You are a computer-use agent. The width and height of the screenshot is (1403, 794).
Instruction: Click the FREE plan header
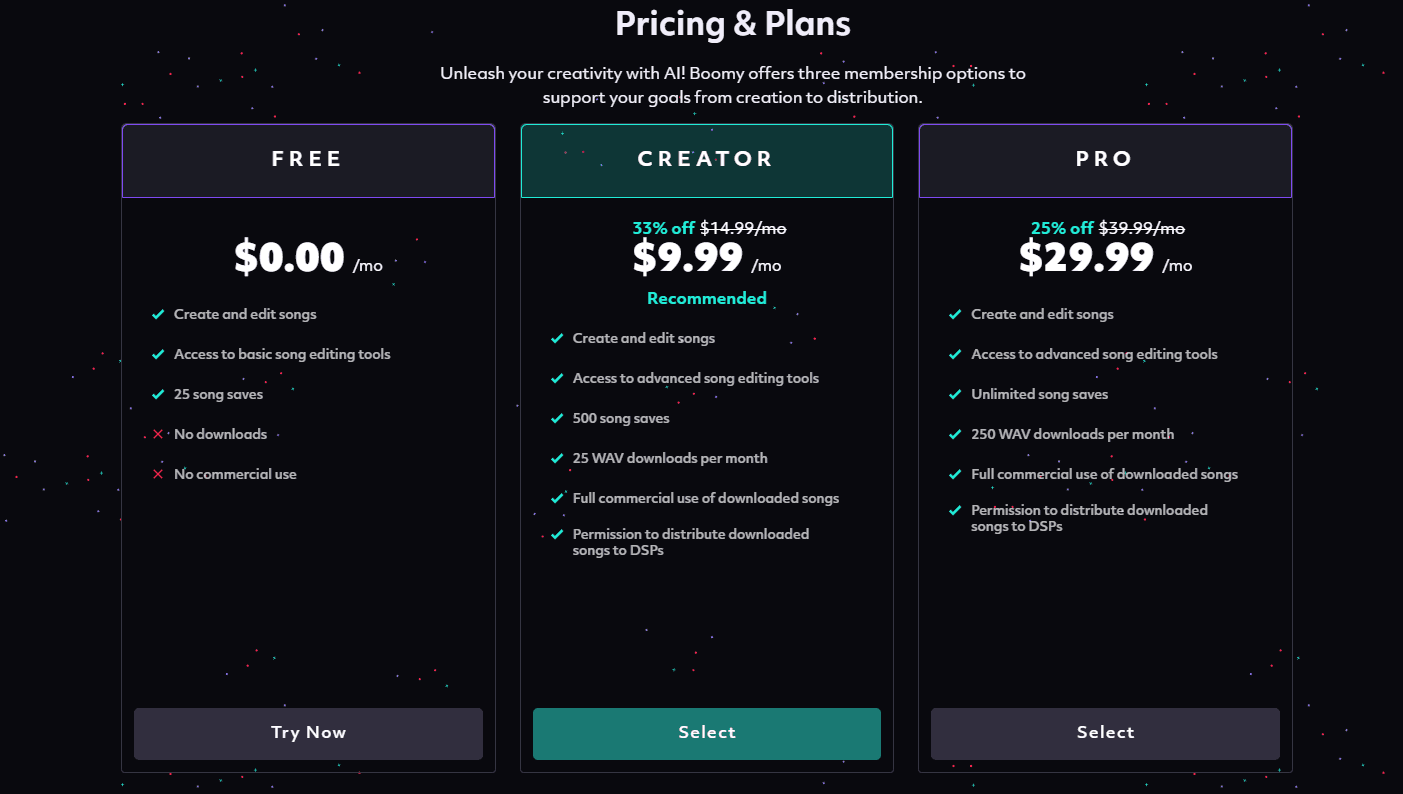point(308,160)
